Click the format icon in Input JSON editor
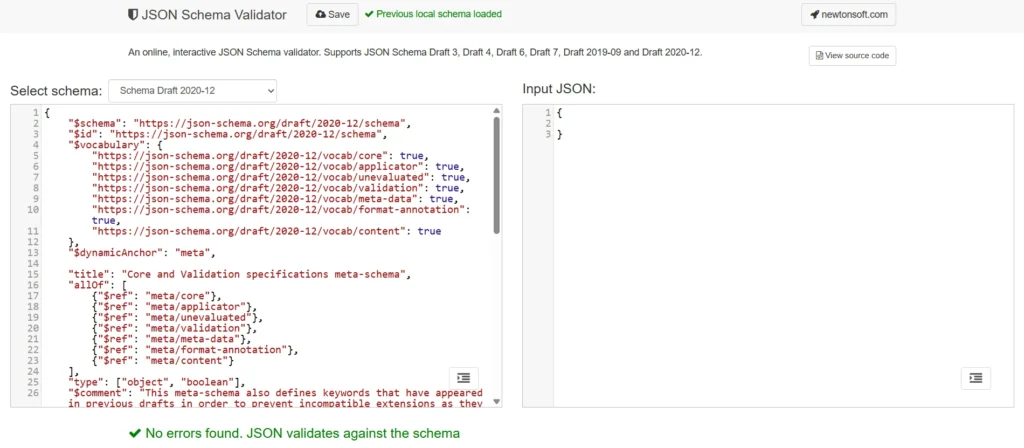The height and width of the screenshot is (448, 1024). (976, 378)
